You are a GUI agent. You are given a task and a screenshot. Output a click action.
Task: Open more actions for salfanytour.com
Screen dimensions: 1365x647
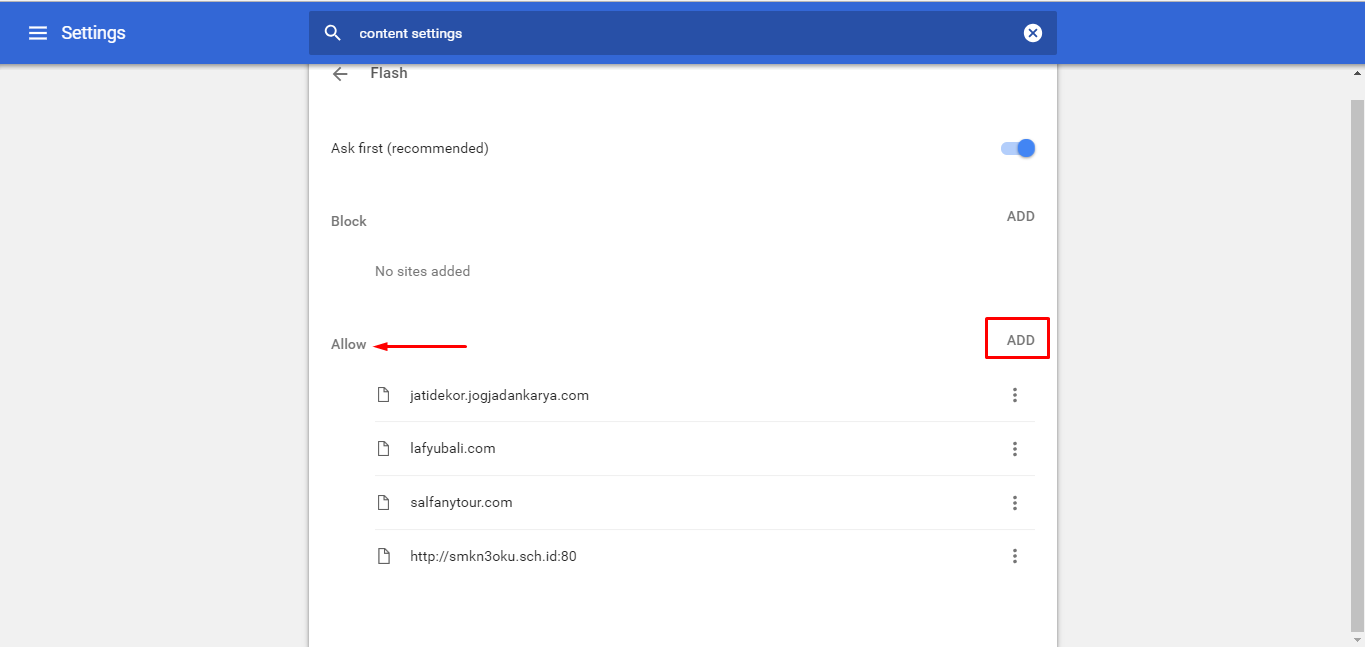(1014, 503)
